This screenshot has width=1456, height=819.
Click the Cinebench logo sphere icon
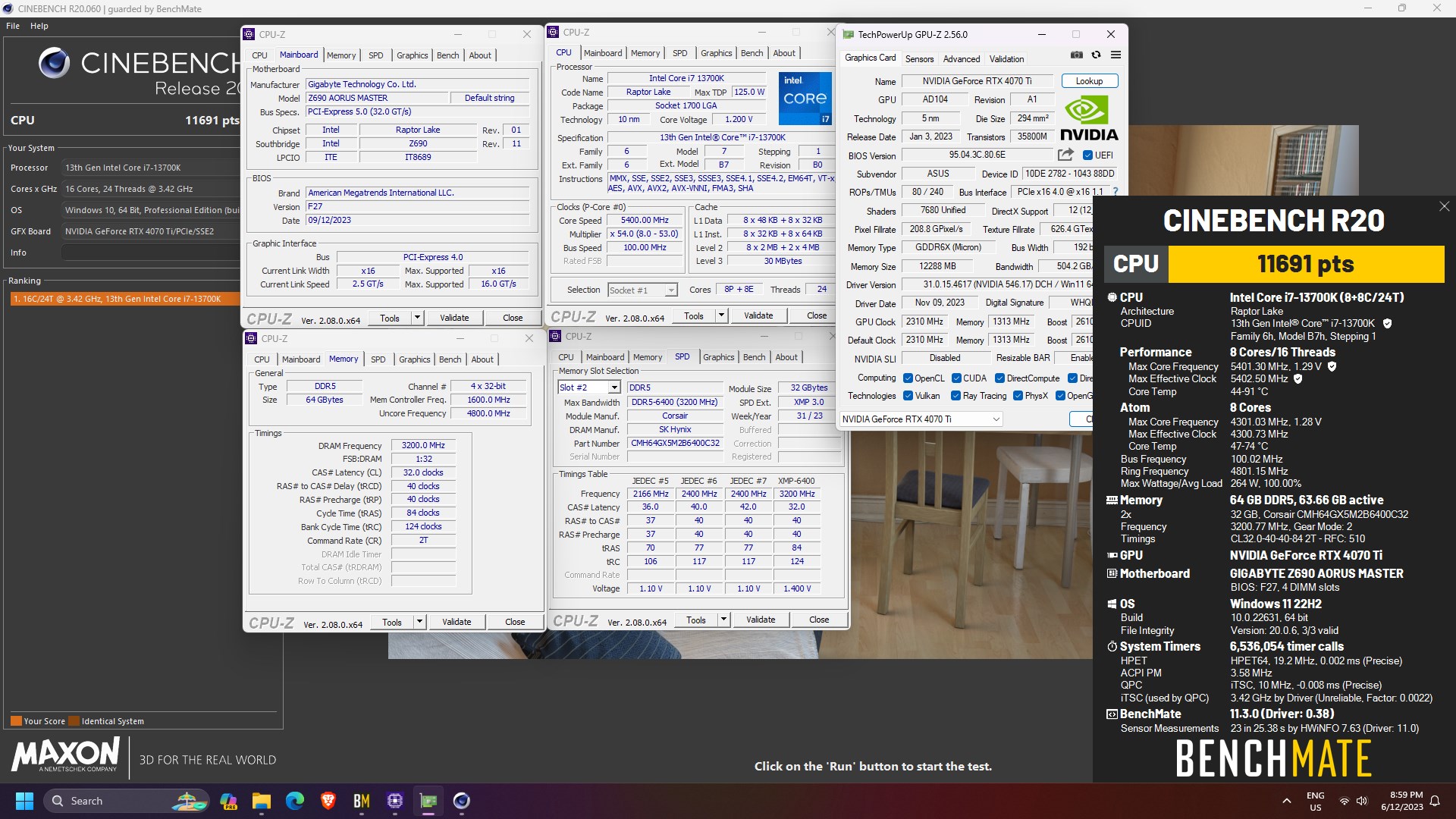point(54,63)
